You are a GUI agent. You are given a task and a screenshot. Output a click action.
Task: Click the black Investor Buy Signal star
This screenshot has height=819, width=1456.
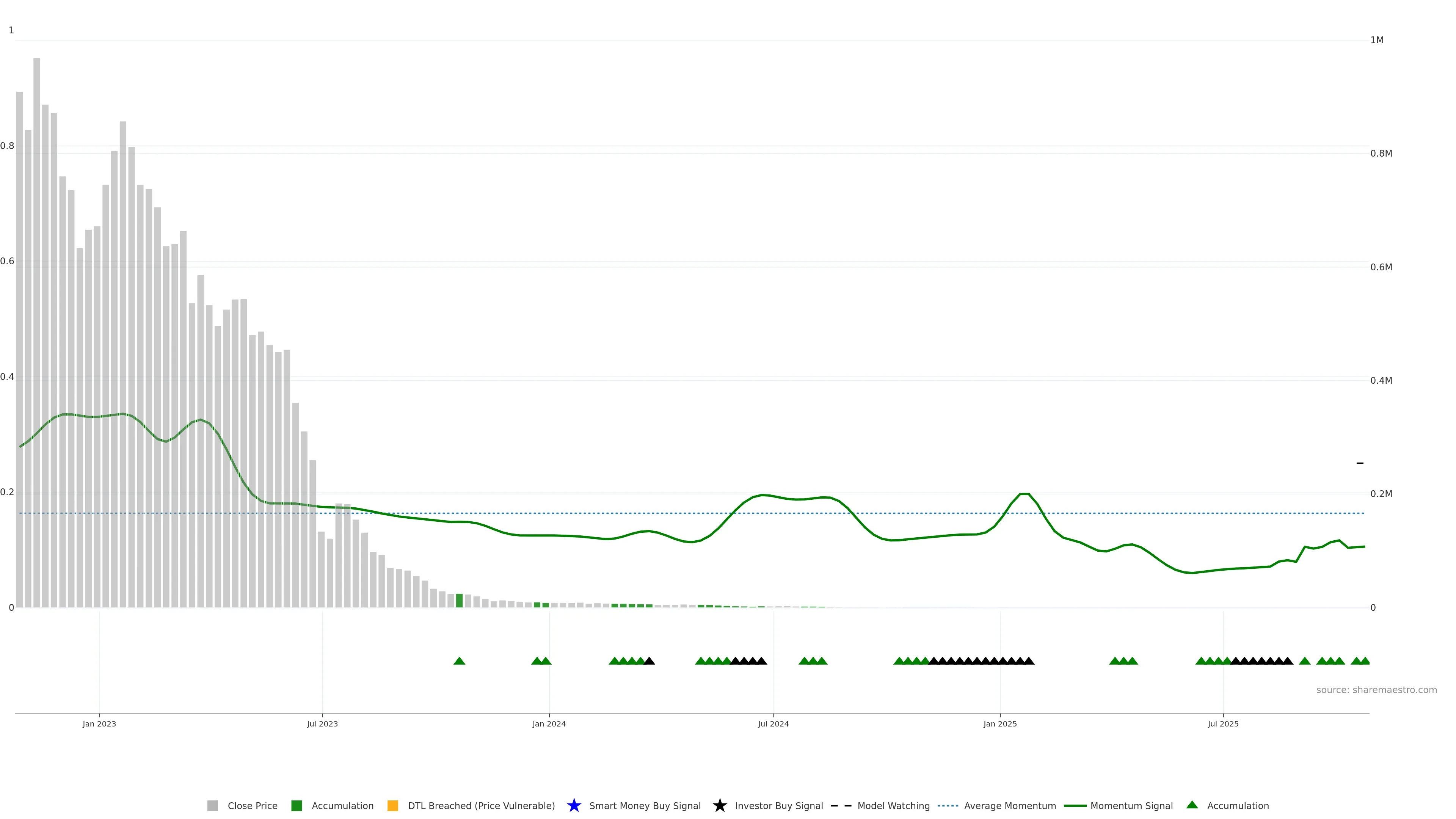(720, 805)
